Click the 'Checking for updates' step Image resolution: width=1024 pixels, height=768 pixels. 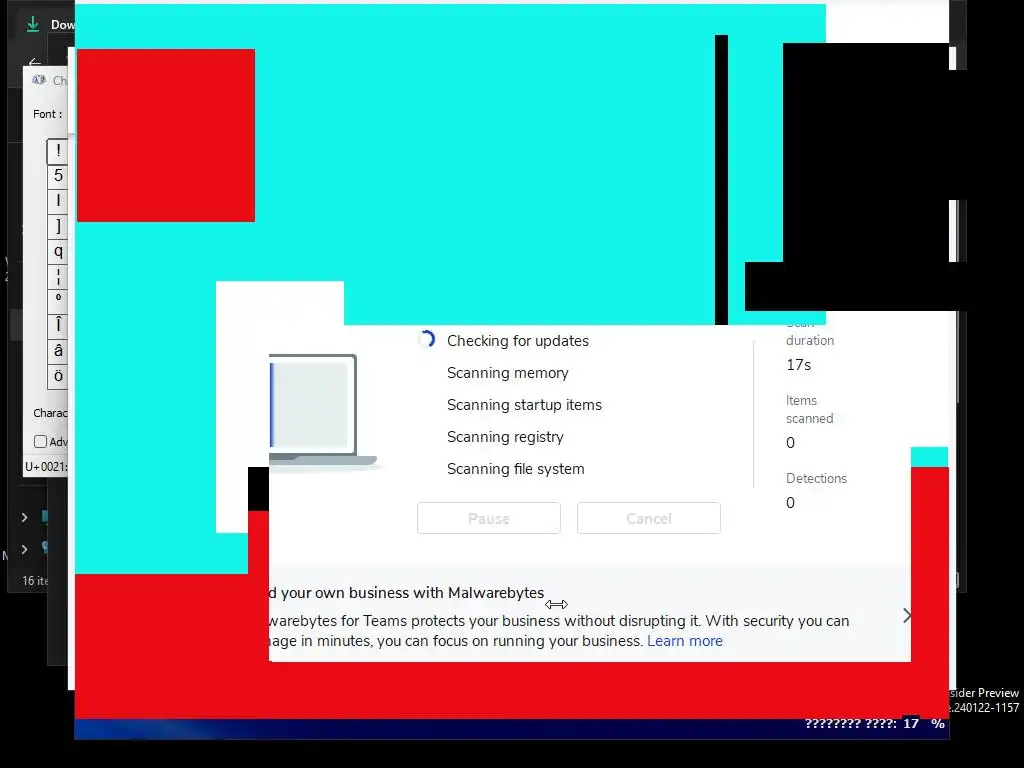click(517, 341)
